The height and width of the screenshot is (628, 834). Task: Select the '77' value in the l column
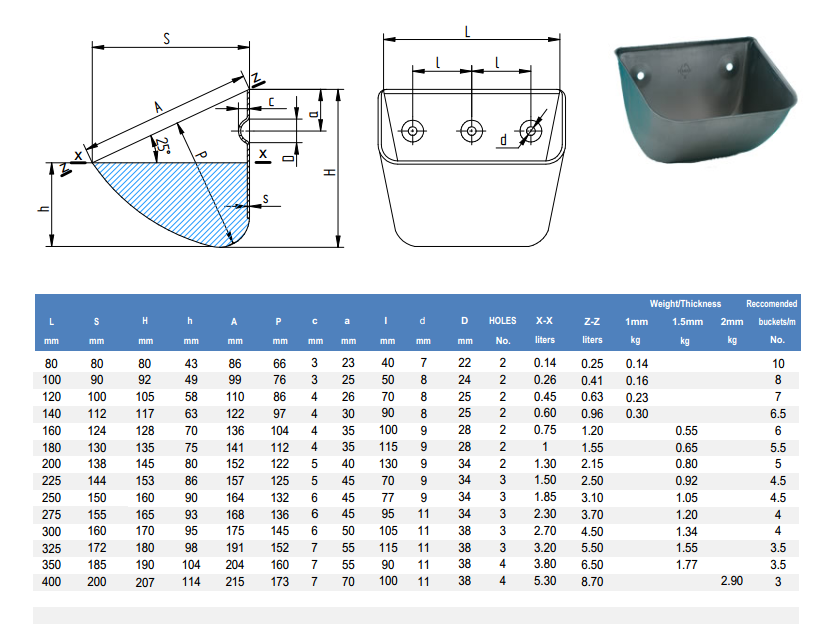388,498
